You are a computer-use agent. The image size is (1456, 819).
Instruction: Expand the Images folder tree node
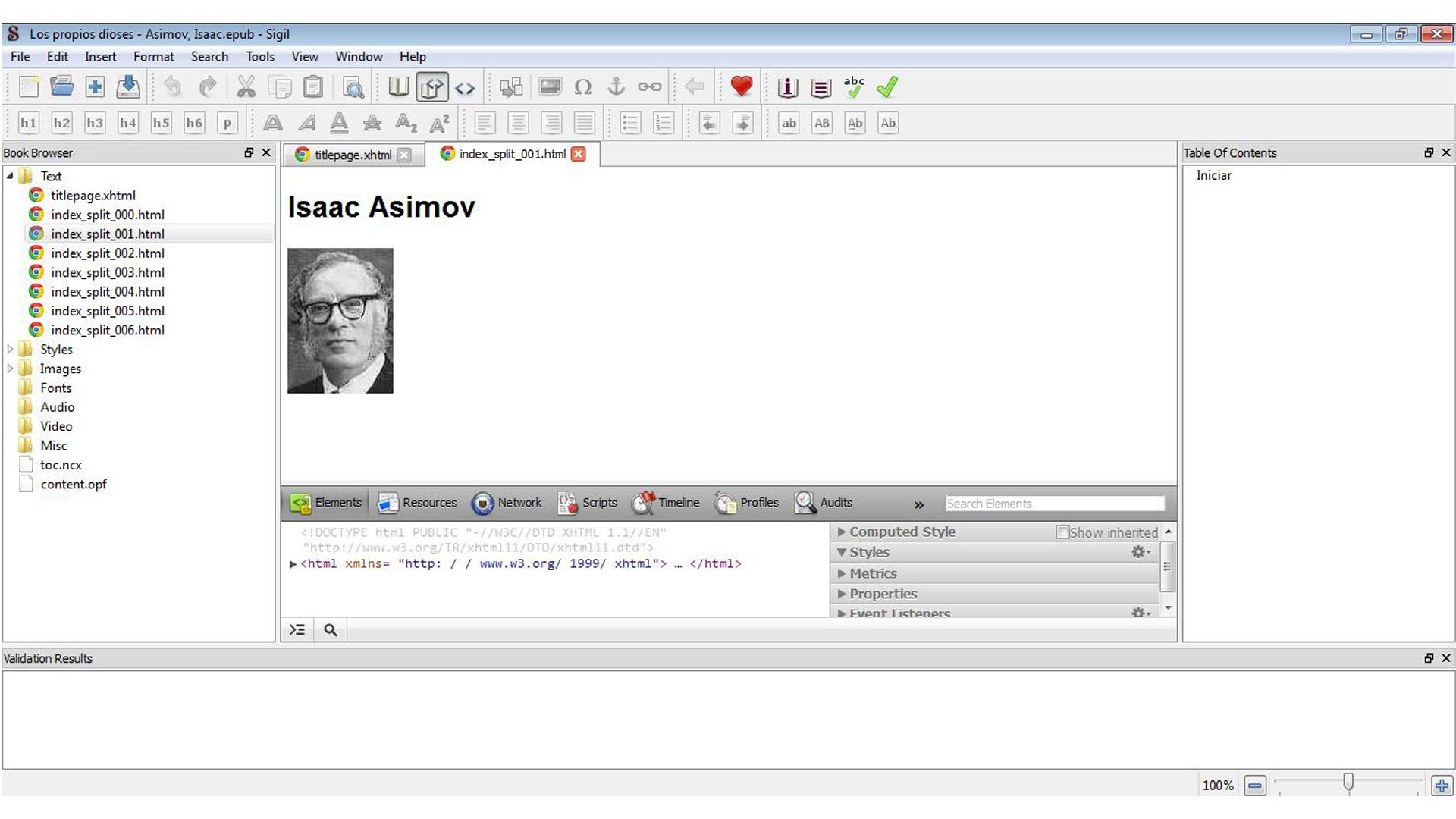pos(10,369)
